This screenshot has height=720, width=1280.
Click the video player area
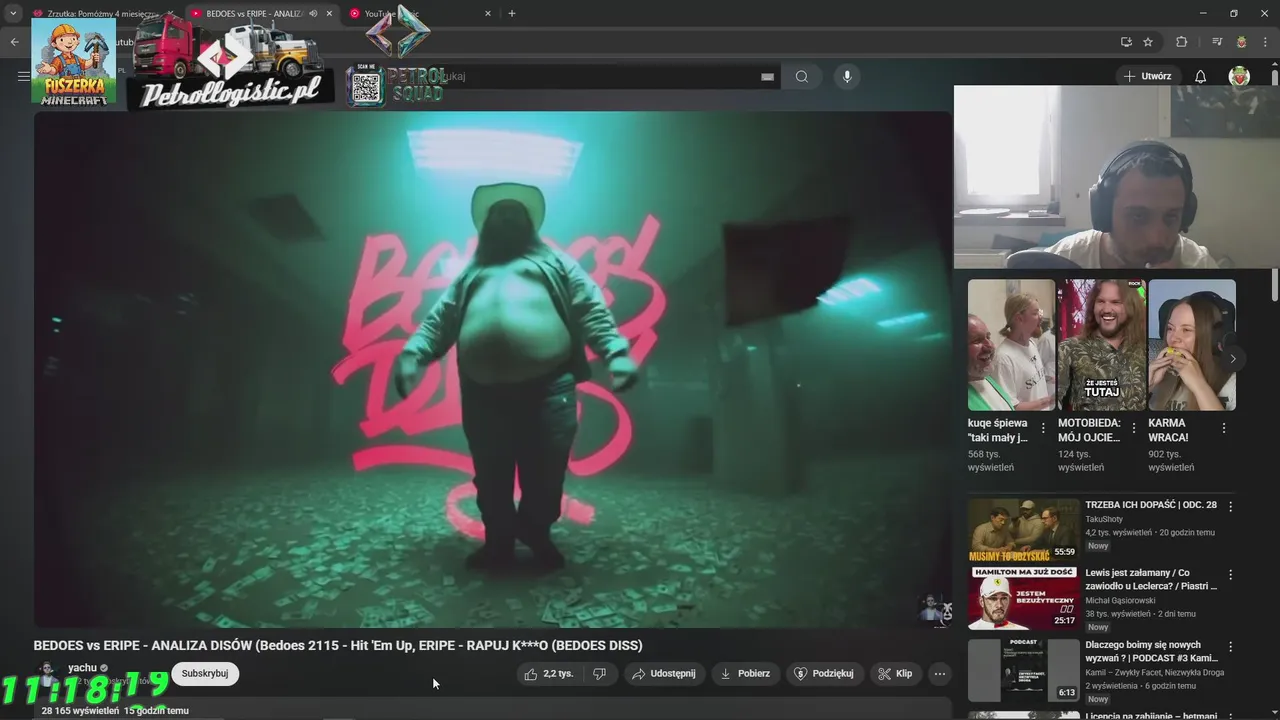tap(493, 369)
